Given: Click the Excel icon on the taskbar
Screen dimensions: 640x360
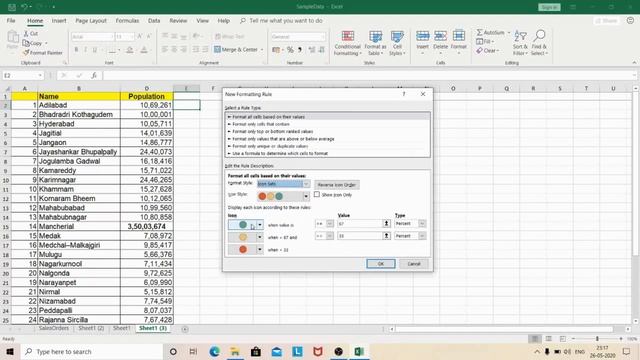Looking at the screenshot, I should pos(359,351).
